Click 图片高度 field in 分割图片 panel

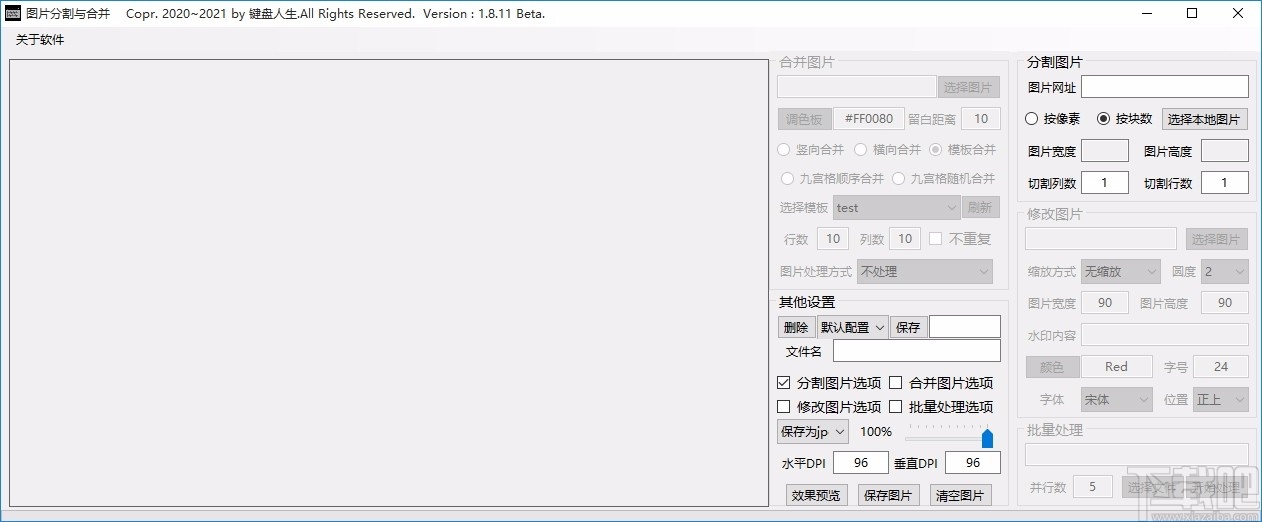click(x=1225, y=151)
